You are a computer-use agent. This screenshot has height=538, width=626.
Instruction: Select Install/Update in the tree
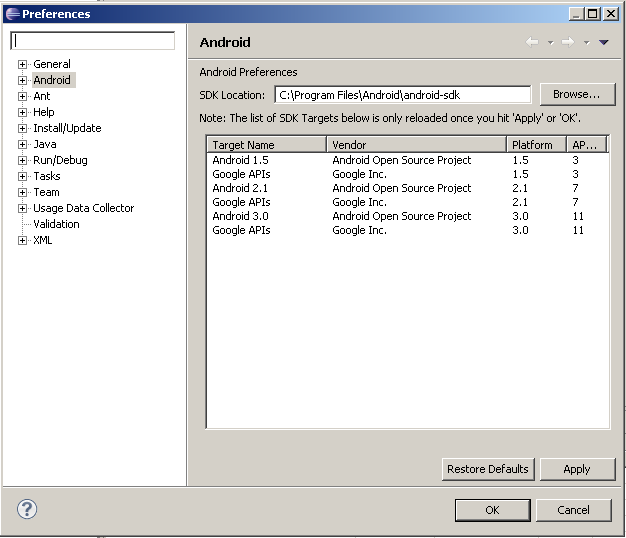pos(67,128)
